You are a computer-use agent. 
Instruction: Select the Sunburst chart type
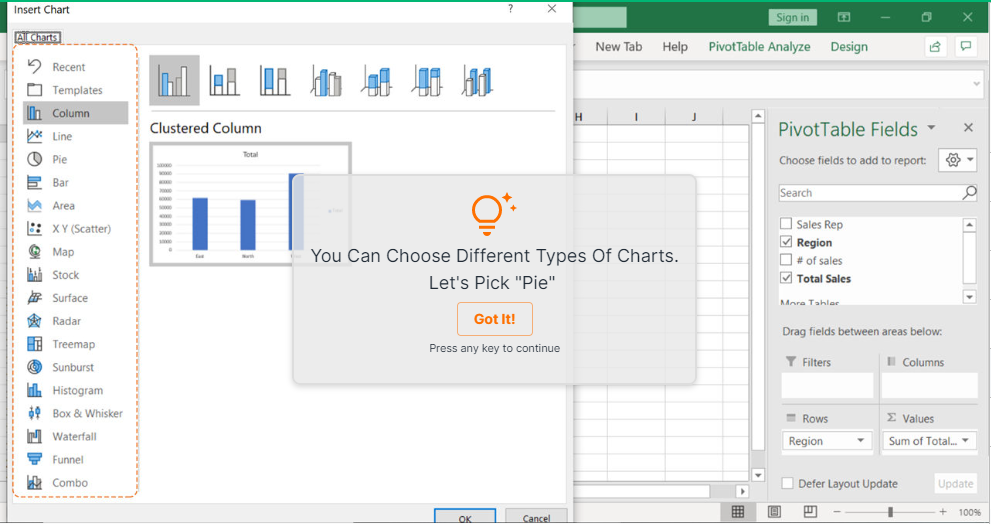coord(75,367)
